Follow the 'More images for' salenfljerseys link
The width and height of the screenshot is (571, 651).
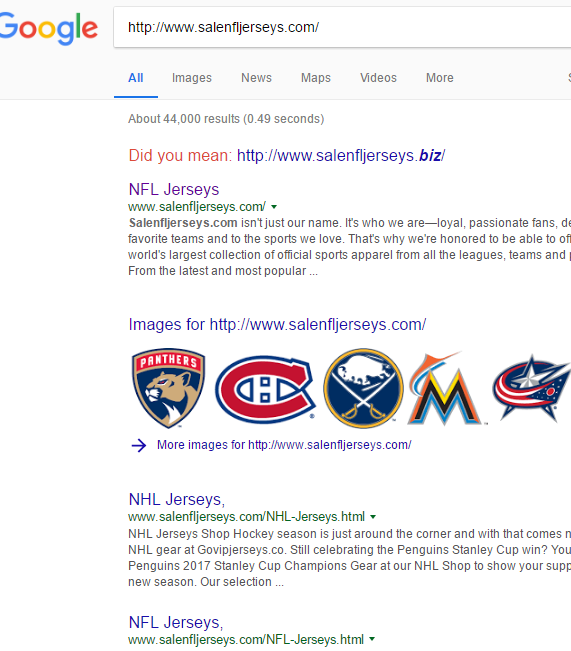point(284,445)
